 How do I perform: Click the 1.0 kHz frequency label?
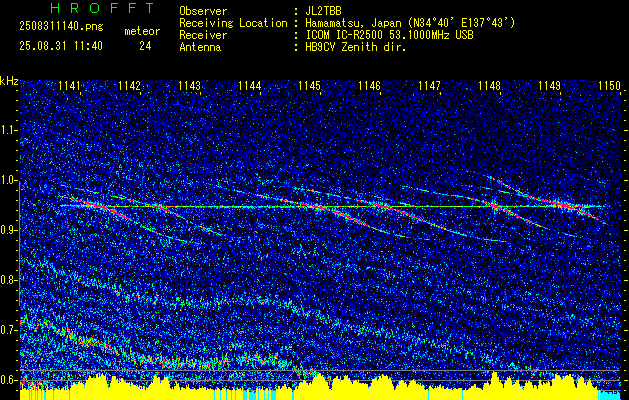tap(9, 180)
